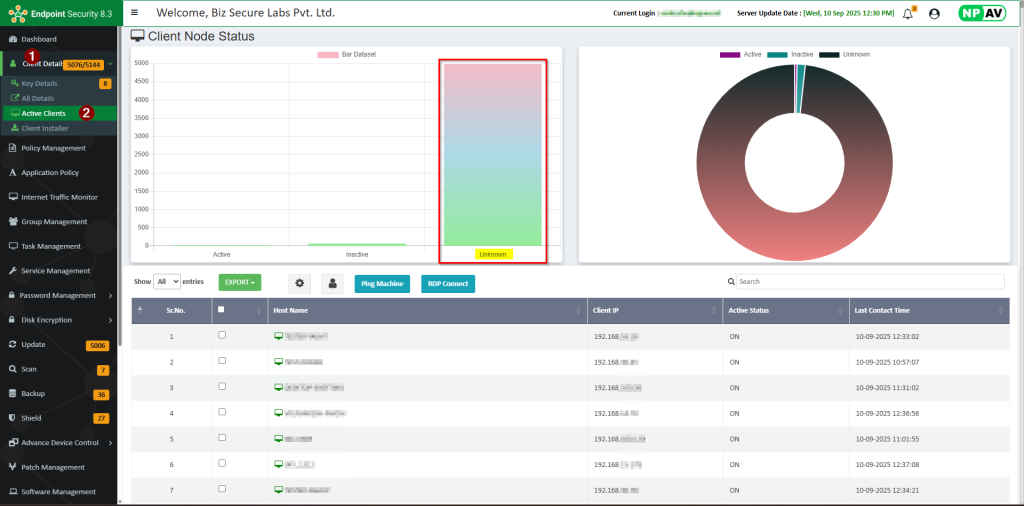Click the Ping Machine button
Image resolution: width=1024 pixels, height=506 pixels.
381,283
